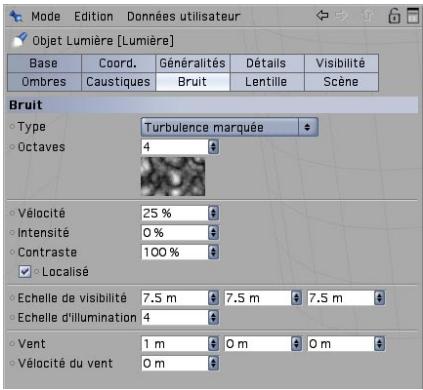Click the Intensité 0 % field
The width and height of the screenshot is (423, 390).
(x=175, y=233)
